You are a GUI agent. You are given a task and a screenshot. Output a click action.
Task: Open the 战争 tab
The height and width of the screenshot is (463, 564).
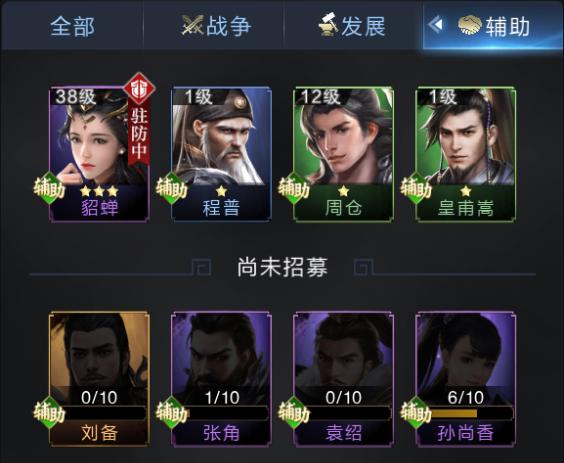pos(214,26)
